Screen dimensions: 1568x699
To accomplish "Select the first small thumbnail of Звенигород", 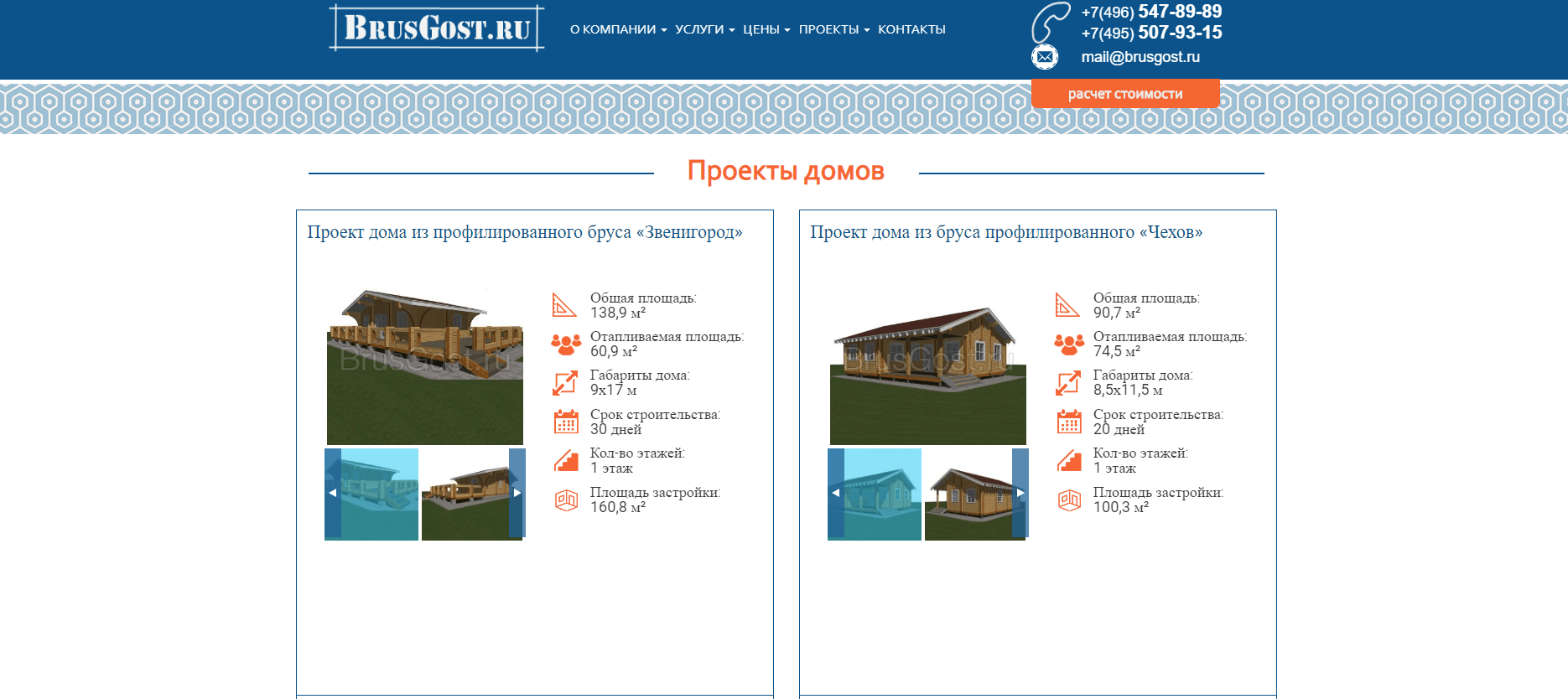I will point(371,494).
